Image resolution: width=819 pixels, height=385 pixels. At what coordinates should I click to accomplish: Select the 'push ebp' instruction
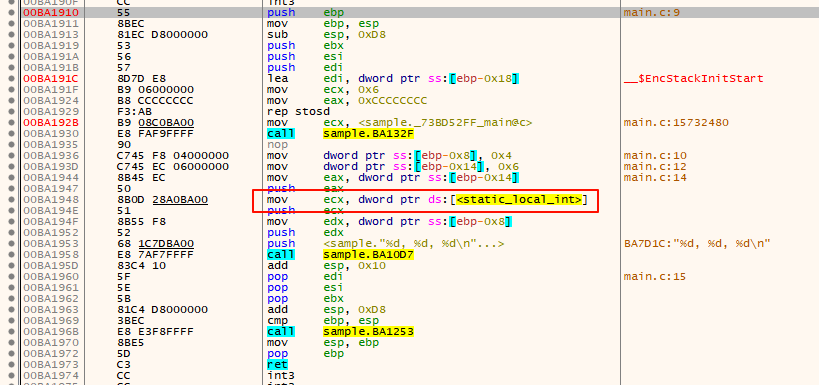[306, 12]
